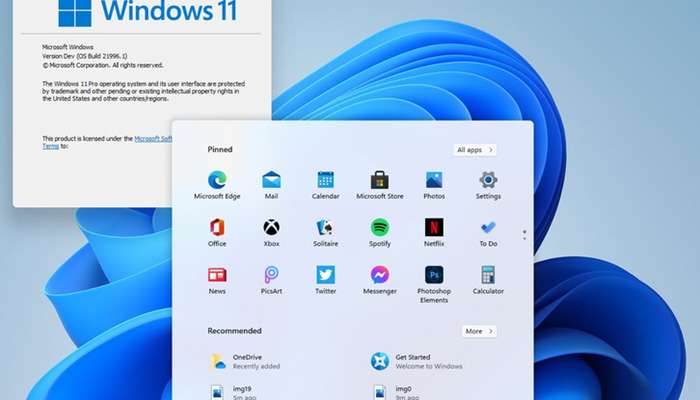Viewport: 700px width, 400px height.
Task: Show More recommended items
Action: pos(479,331)
